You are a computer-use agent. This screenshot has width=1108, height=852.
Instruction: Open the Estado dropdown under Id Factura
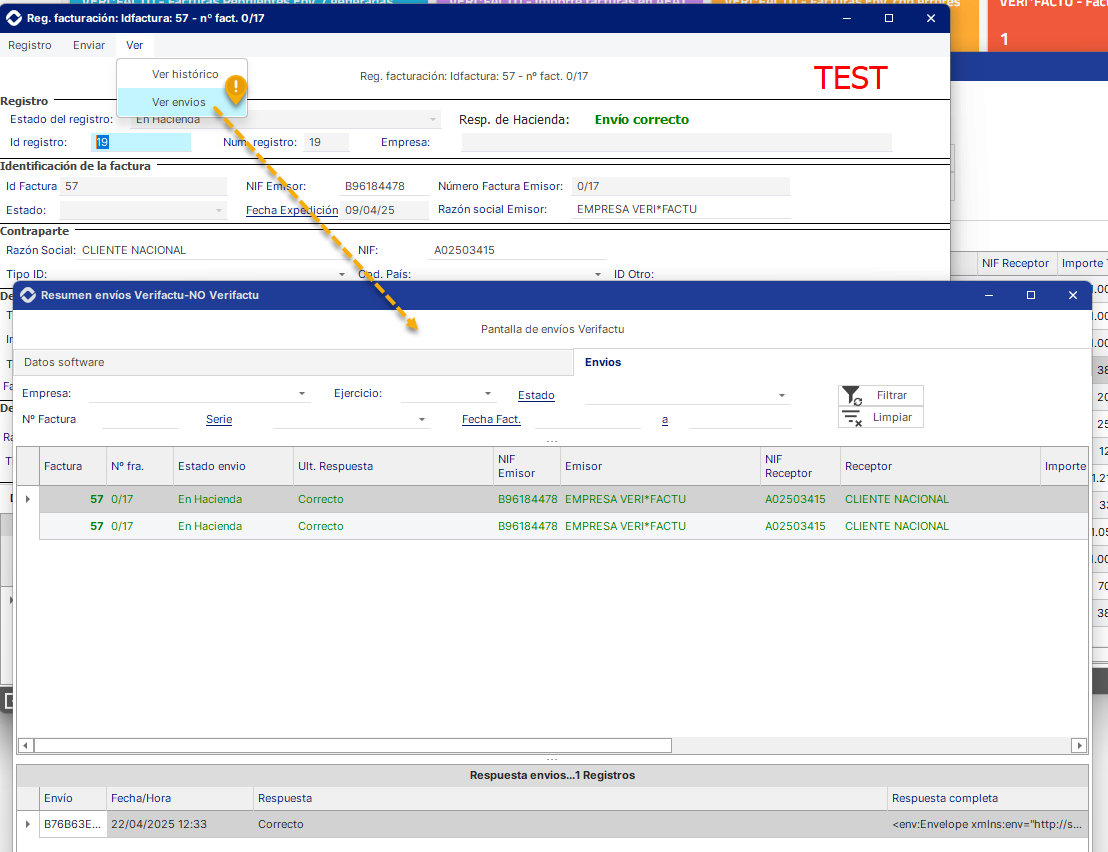[x=219, y=211]
